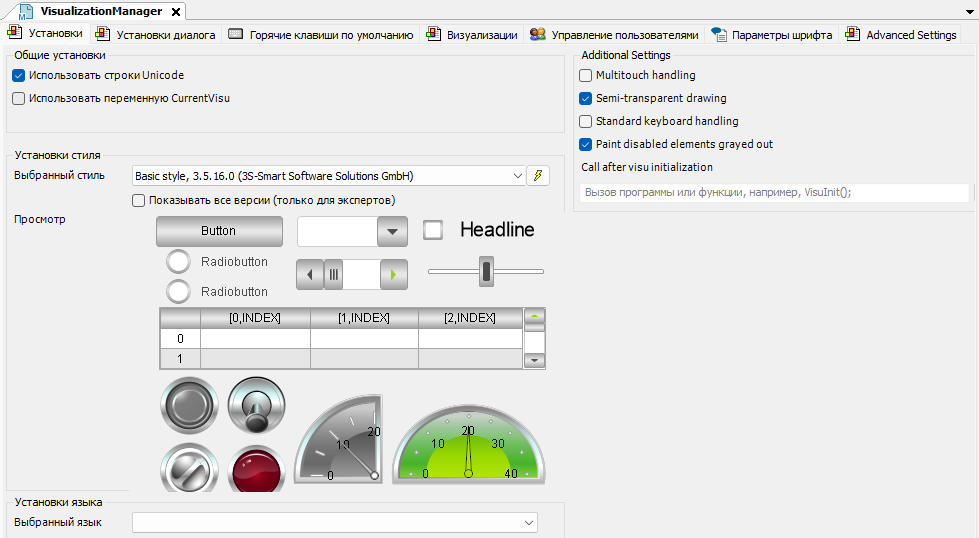Viewport: 979px width, 538px height.
Task: Expand the selected language dropdown
Action: tap(528, 522)
